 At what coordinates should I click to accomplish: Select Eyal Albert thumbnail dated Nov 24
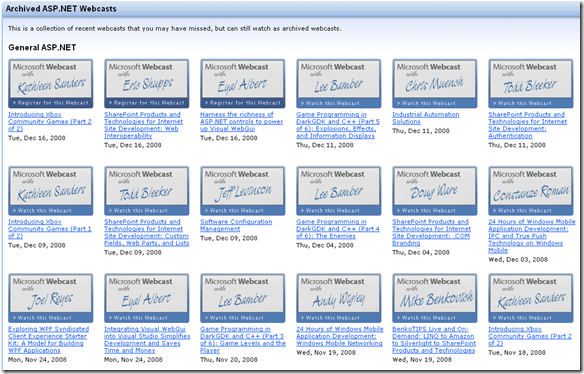tap(147, 298)
